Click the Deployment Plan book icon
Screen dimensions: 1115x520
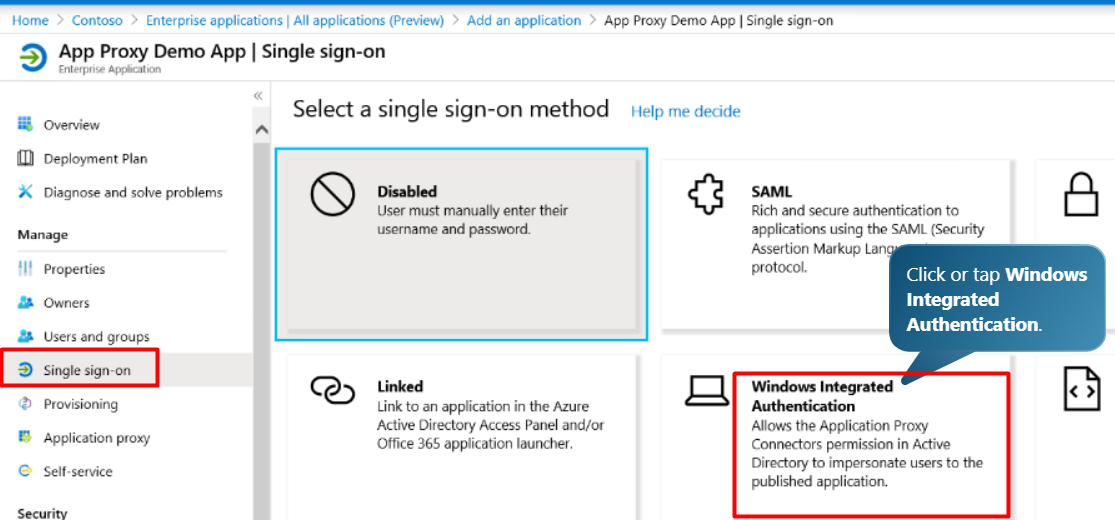pos(26,158)
